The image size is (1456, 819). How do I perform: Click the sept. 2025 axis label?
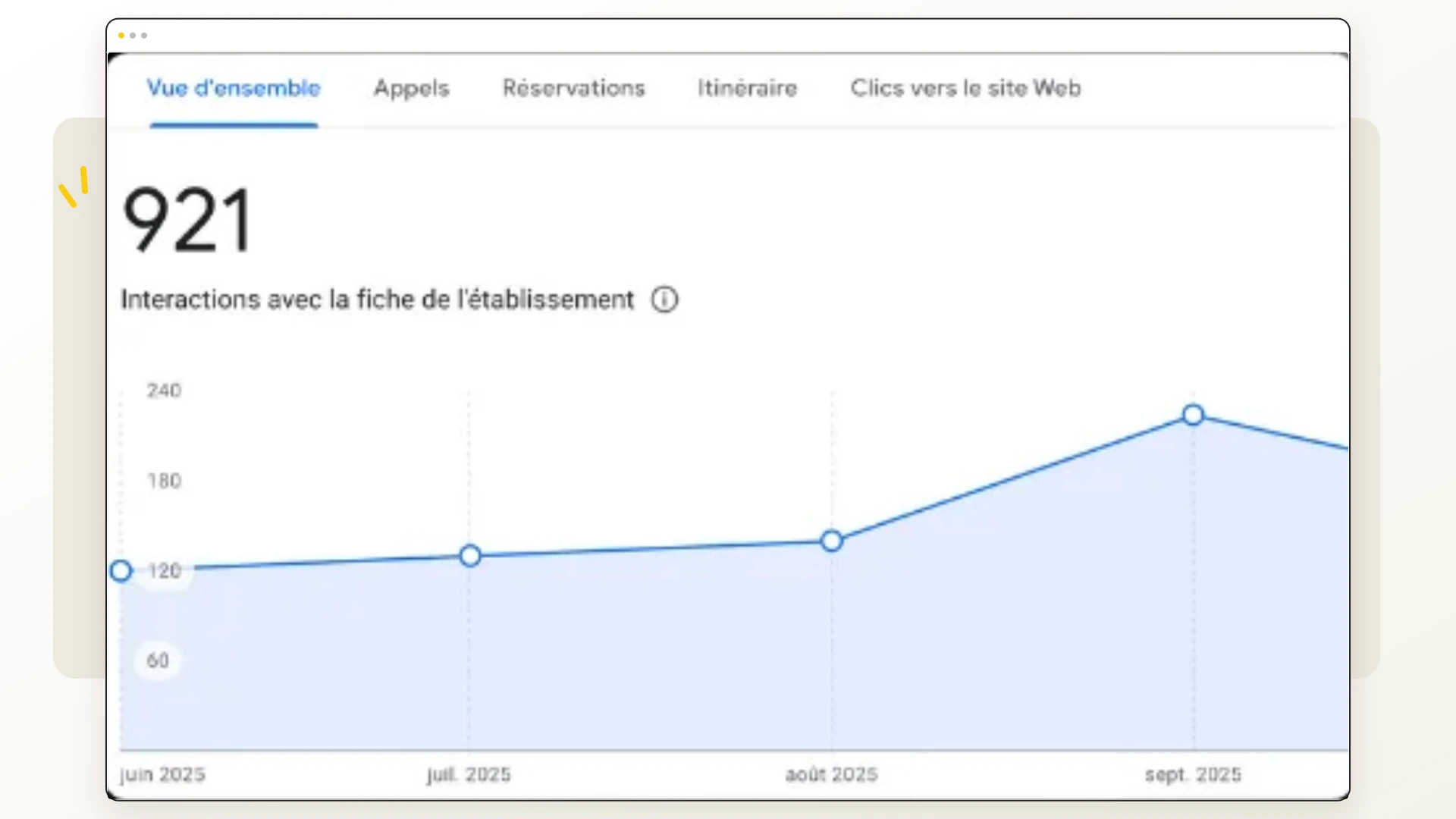[x=1193, y=775]
